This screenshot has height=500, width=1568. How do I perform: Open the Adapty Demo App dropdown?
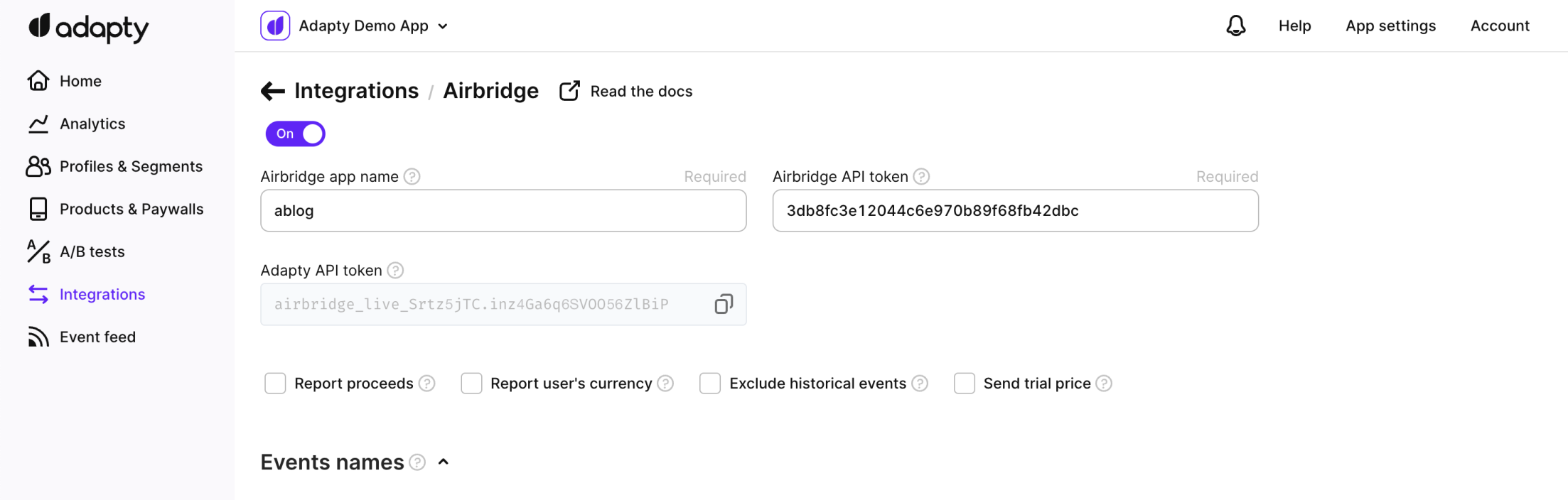click(x=372, y=26)
